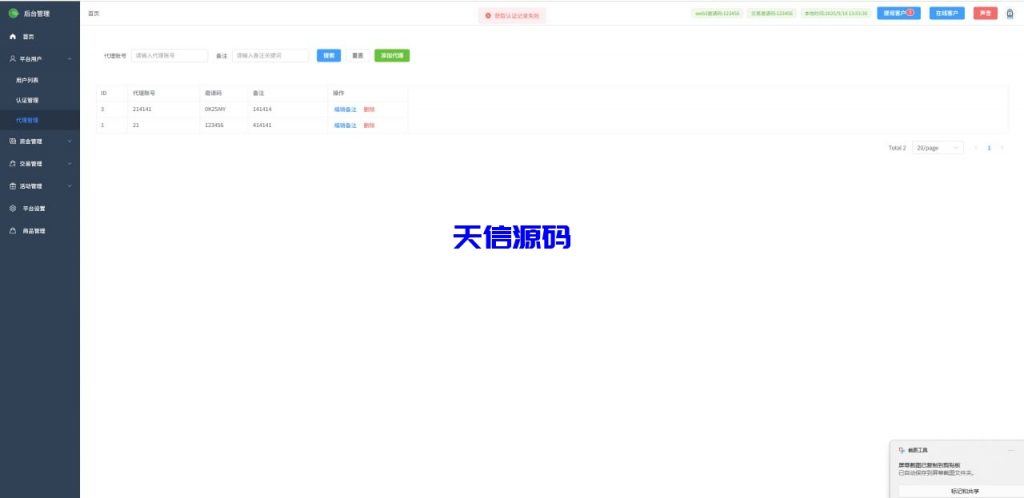Screen dimensions: 1024x498
Task: Click the green 后台管理 logo icon
Action: tap(14, 13)
